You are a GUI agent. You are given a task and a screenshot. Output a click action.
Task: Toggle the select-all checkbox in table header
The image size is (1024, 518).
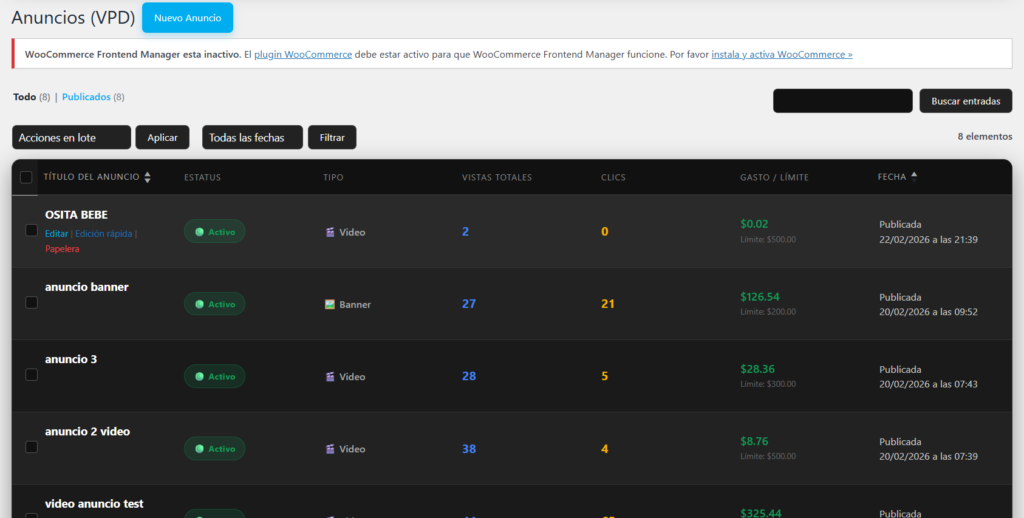[x=26, y=178]
